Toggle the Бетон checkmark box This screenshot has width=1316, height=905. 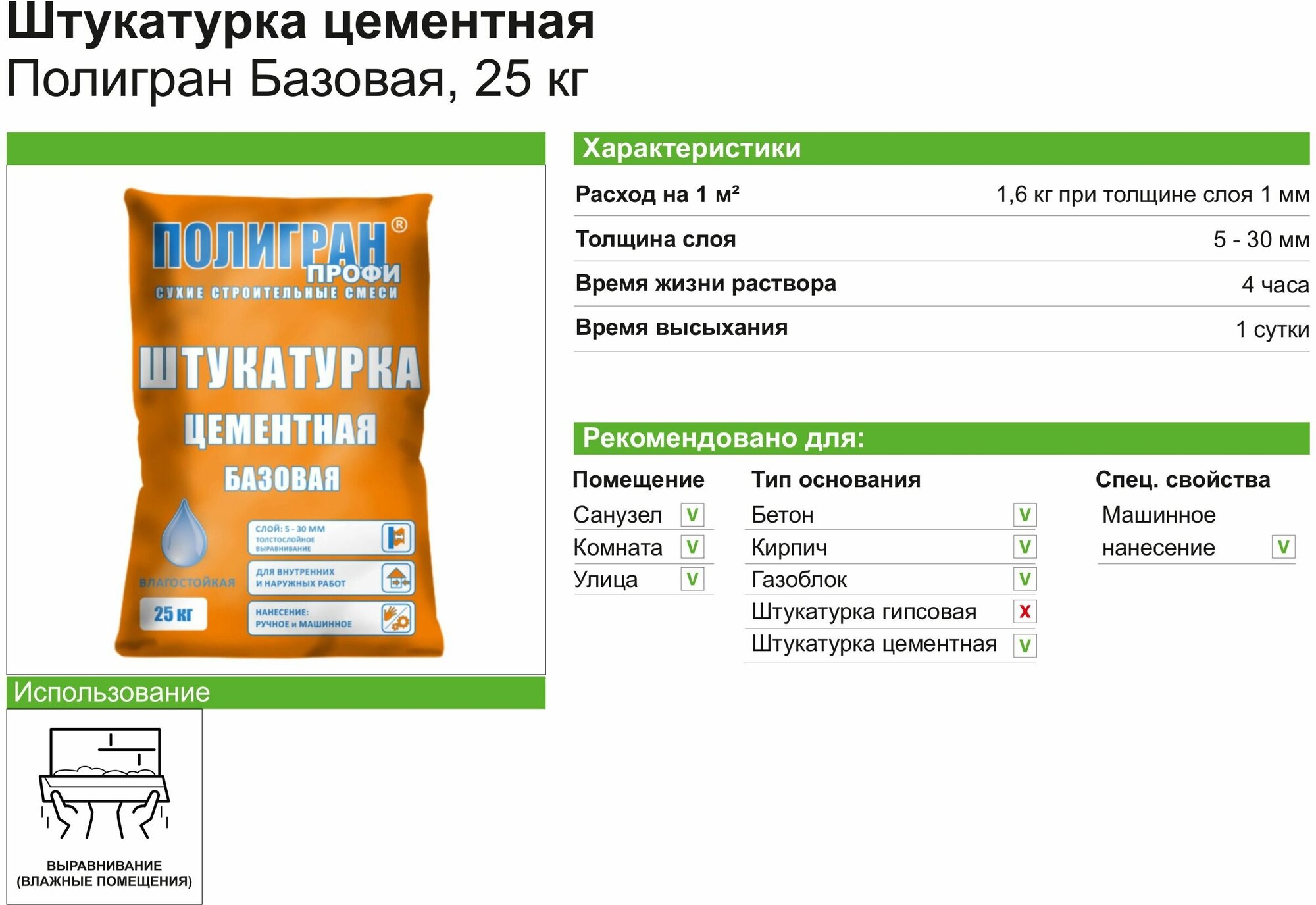[1025, 515]
